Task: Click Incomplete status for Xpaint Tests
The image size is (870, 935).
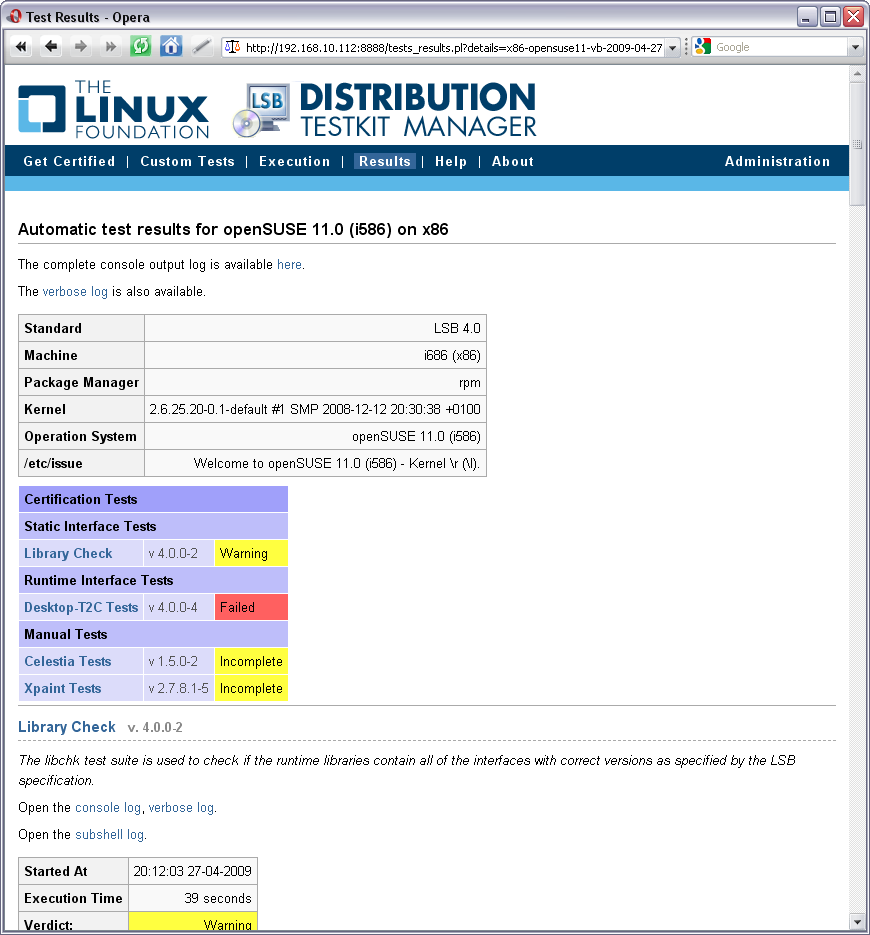Action: tap(251, 689)
